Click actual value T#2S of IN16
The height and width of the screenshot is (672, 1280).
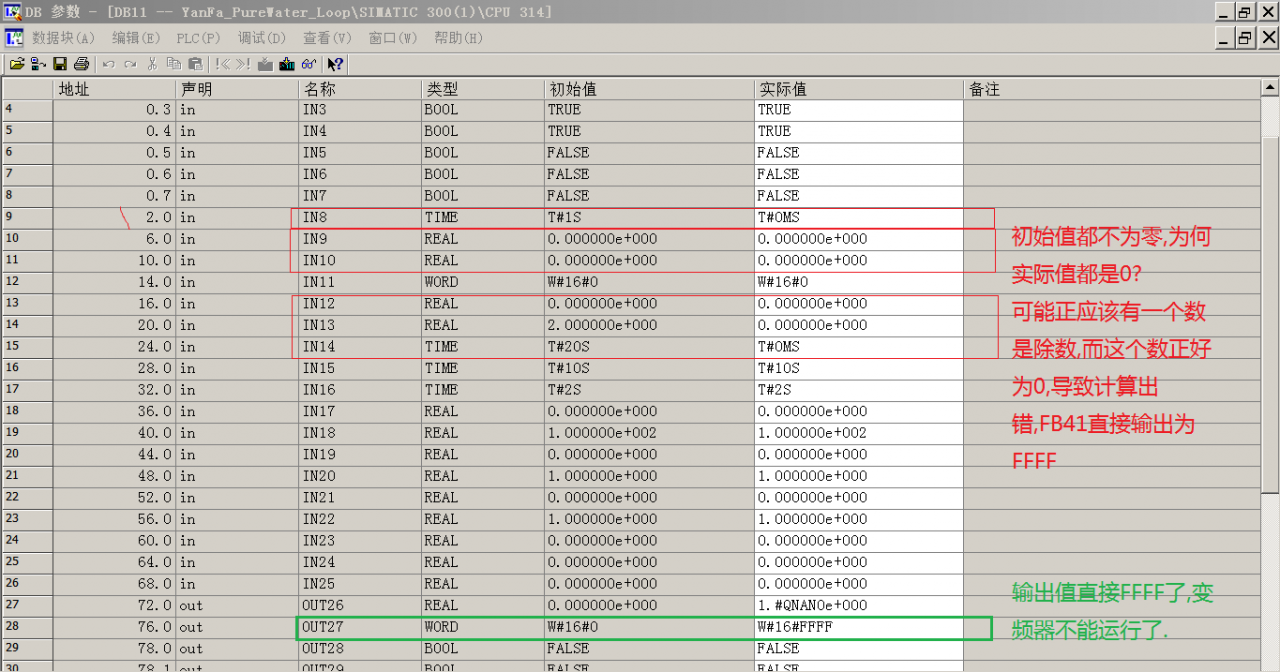[x=859, y=390]
